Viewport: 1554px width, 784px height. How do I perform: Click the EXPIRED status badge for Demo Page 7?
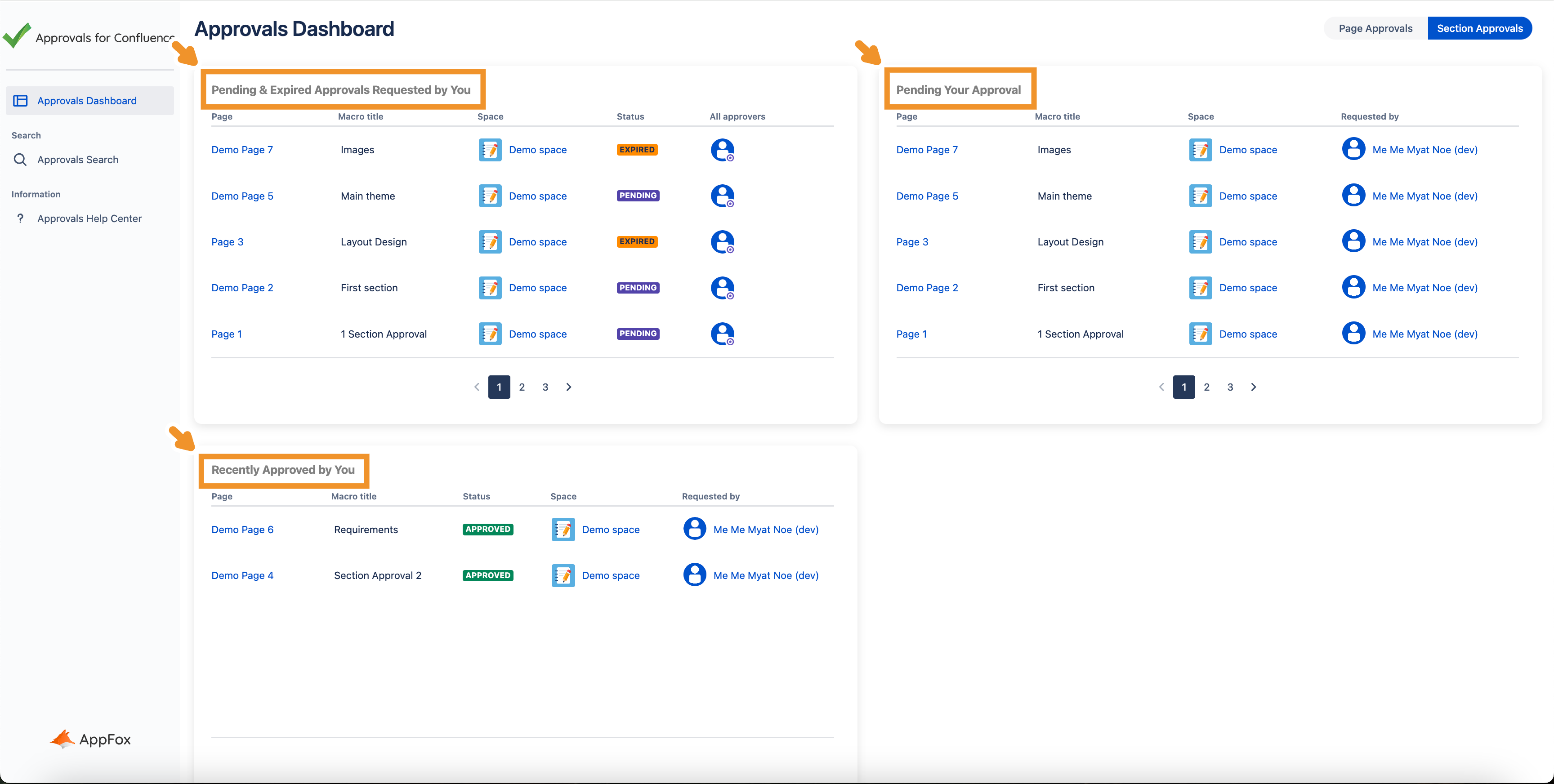pyautogui.click(x=636, y=150)
